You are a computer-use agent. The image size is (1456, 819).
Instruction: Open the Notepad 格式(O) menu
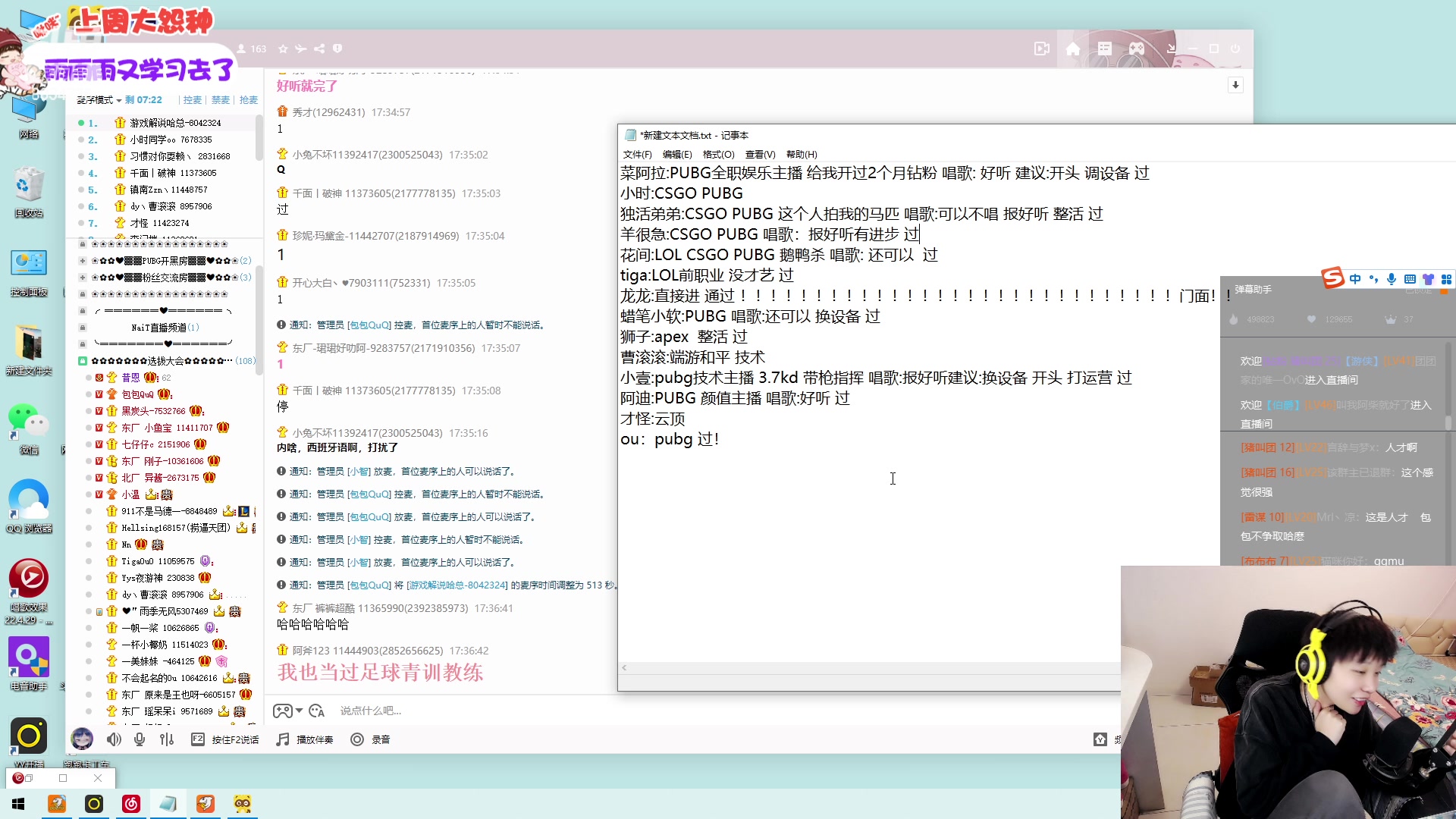pos(718,155)
